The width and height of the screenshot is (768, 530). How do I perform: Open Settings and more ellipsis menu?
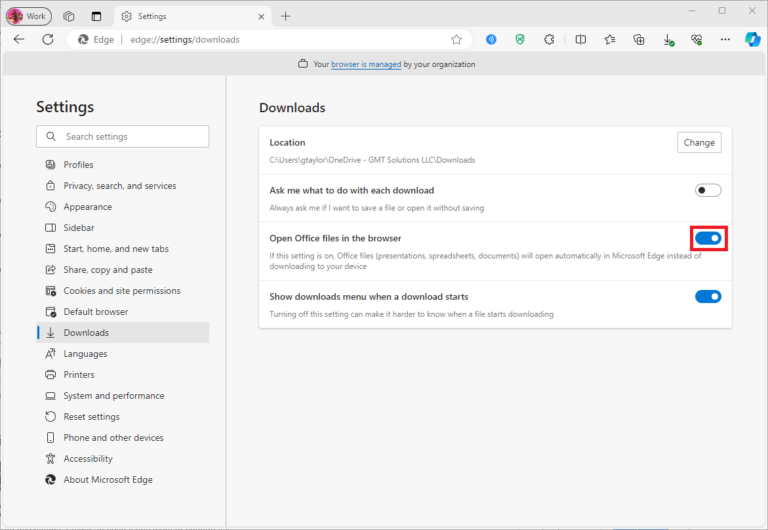[x=725, y=40]
